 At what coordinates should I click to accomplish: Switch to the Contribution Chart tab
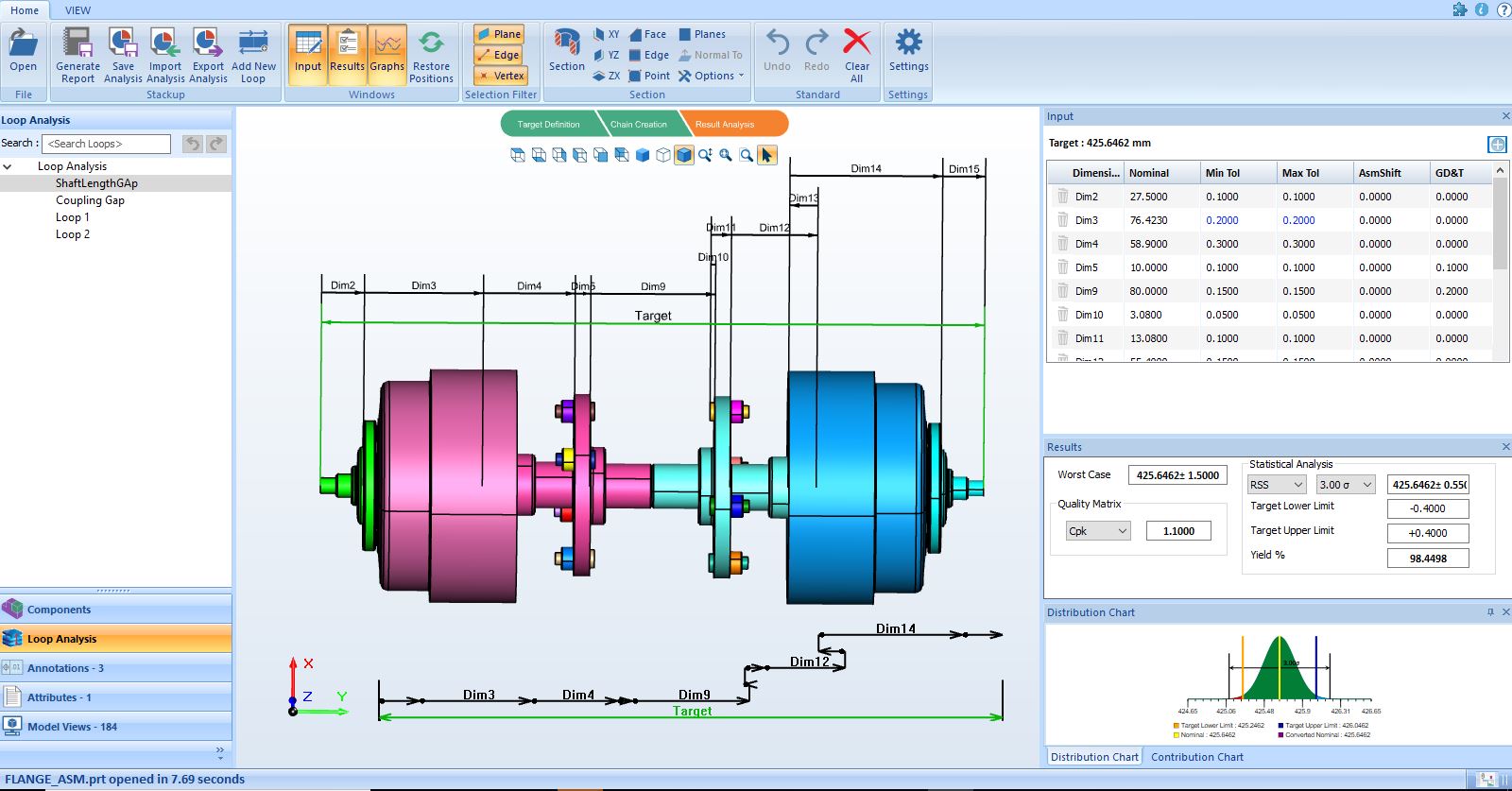[1196, 757]
